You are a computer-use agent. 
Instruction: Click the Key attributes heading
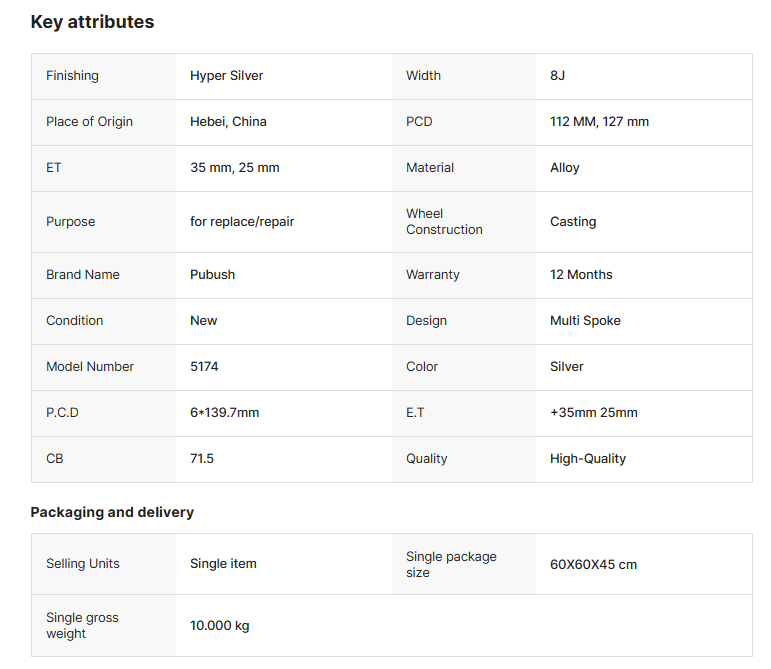pos(92,22)
